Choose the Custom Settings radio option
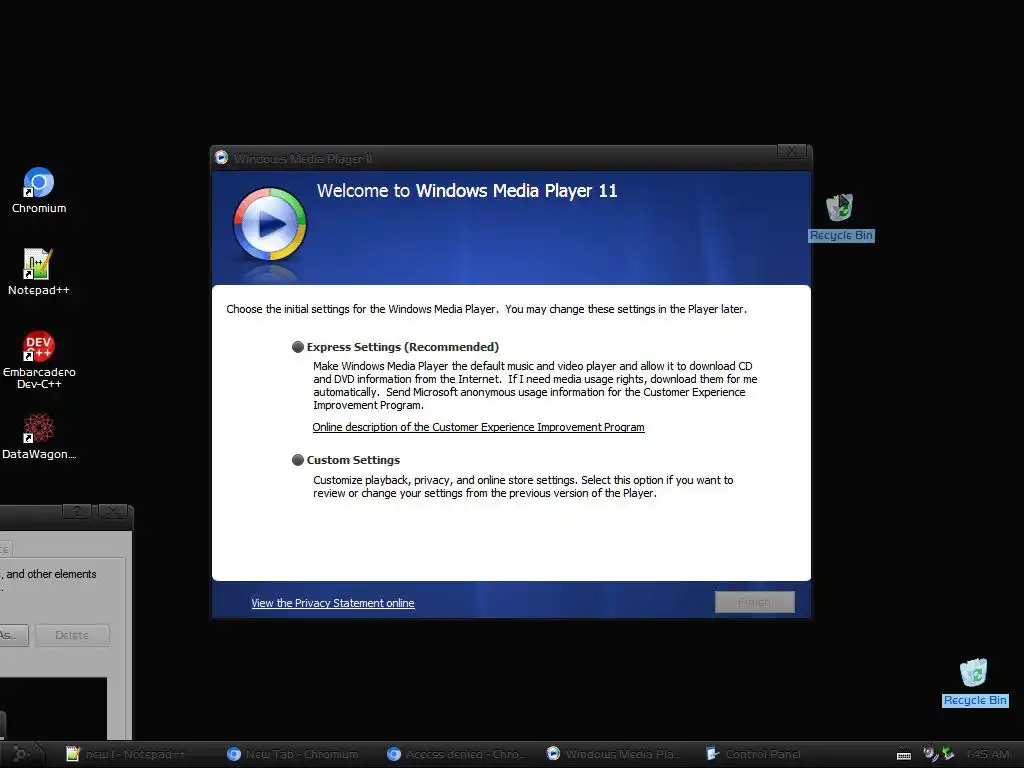Viewport: 1024px width, 768px height. coord(298,460)
